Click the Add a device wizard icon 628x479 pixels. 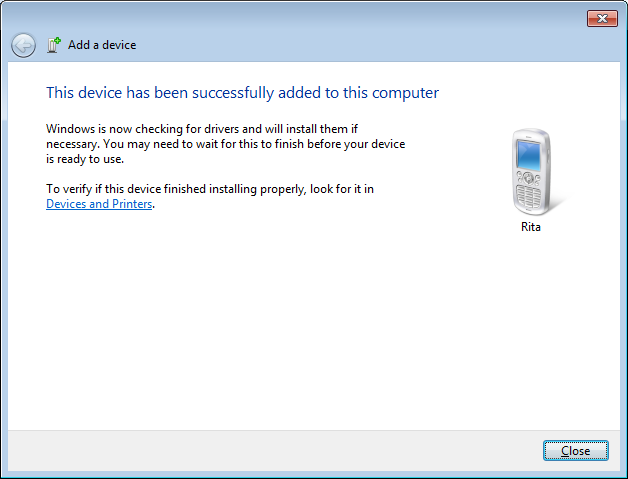53,45
